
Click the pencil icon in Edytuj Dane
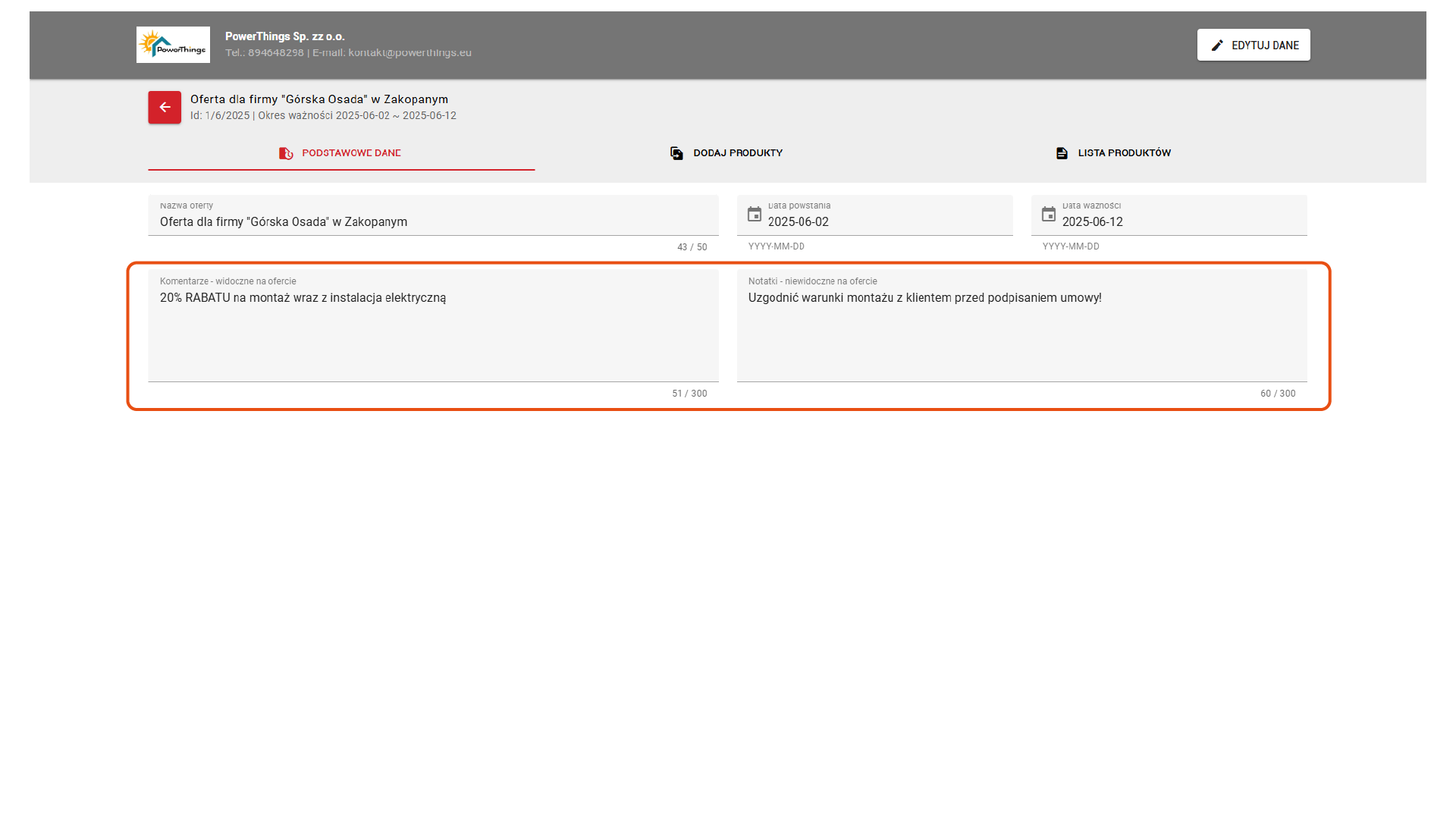pos(1217,45)
